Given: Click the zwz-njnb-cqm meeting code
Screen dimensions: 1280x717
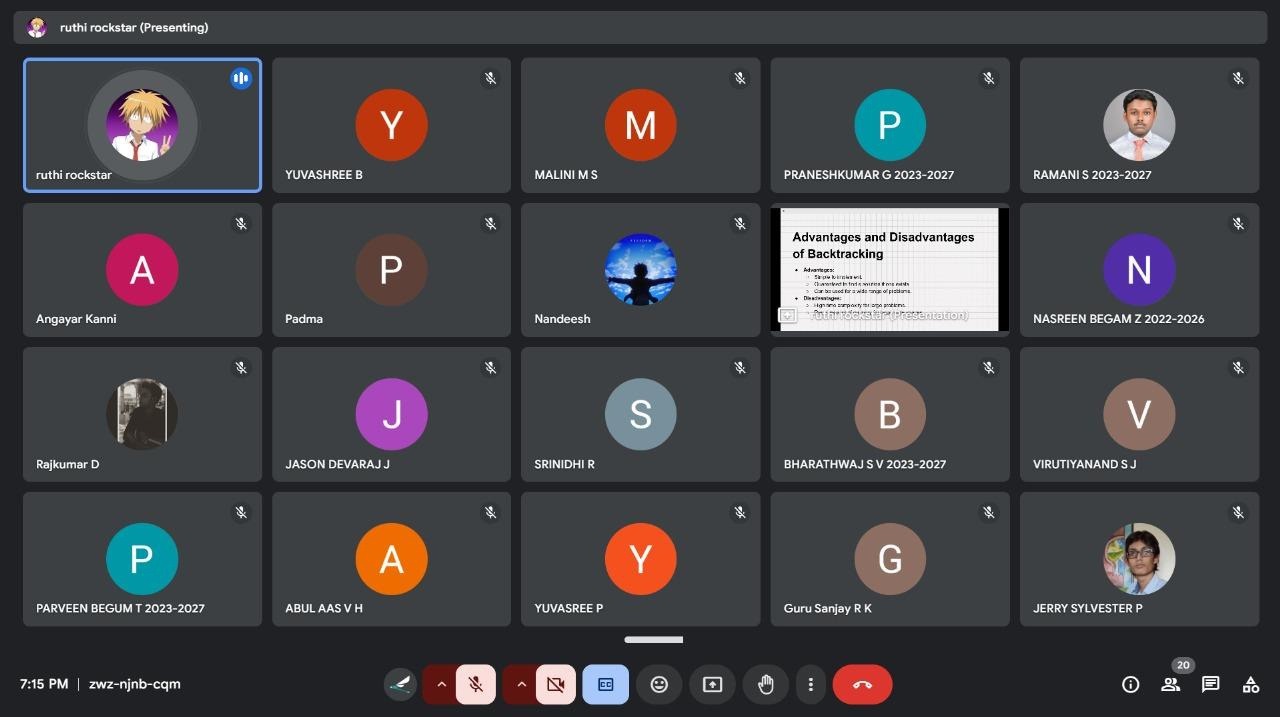Looking at the screenshot, I should [135, 684].
